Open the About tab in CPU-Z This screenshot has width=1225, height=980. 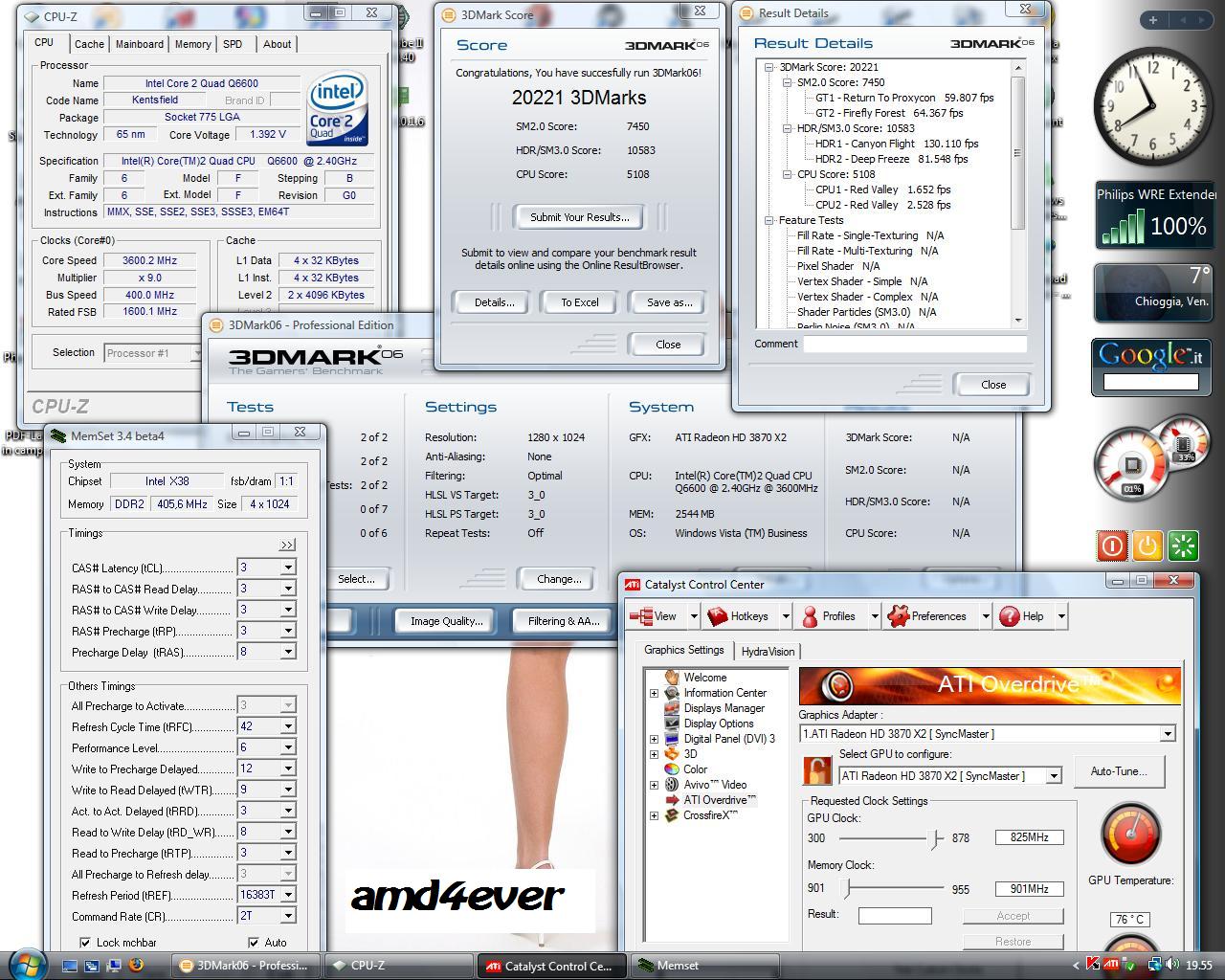click(278, 44)
